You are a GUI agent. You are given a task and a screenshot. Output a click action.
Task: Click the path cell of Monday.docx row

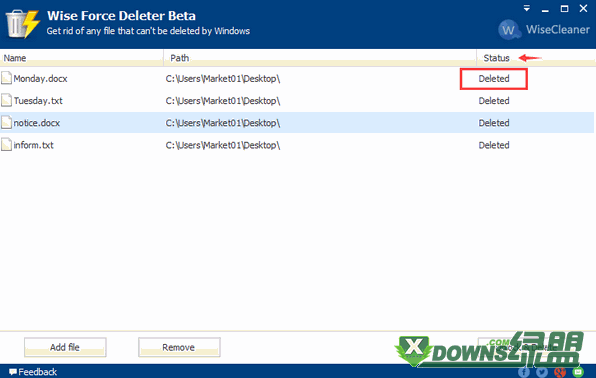click(x=223, y=79)
